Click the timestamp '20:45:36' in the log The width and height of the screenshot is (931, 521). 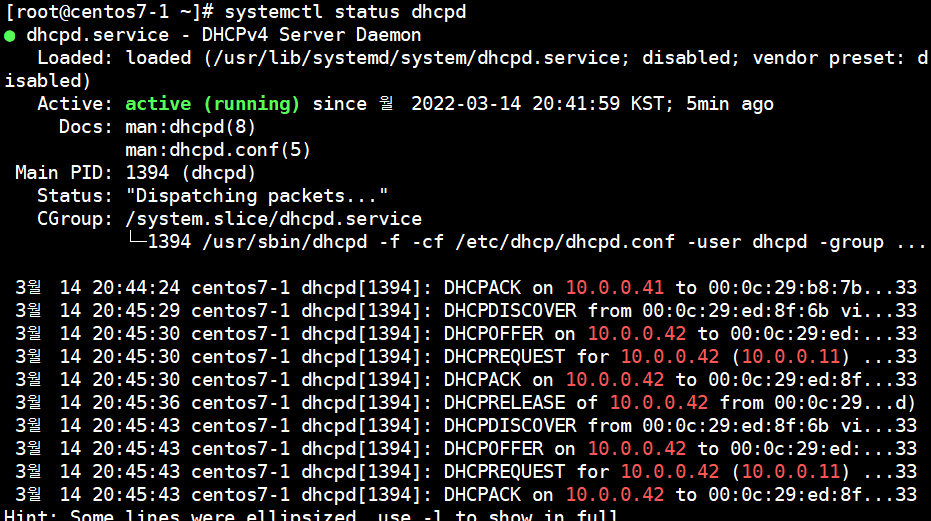136,403
